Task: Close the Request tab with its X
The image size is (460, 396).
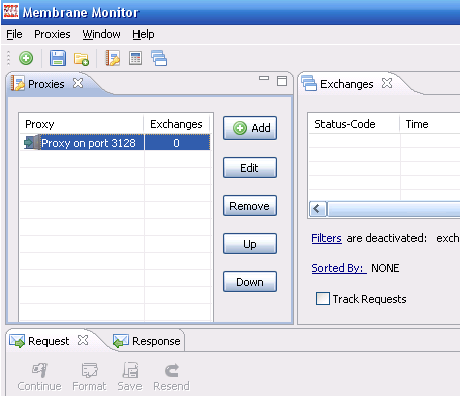Action: 83,340
